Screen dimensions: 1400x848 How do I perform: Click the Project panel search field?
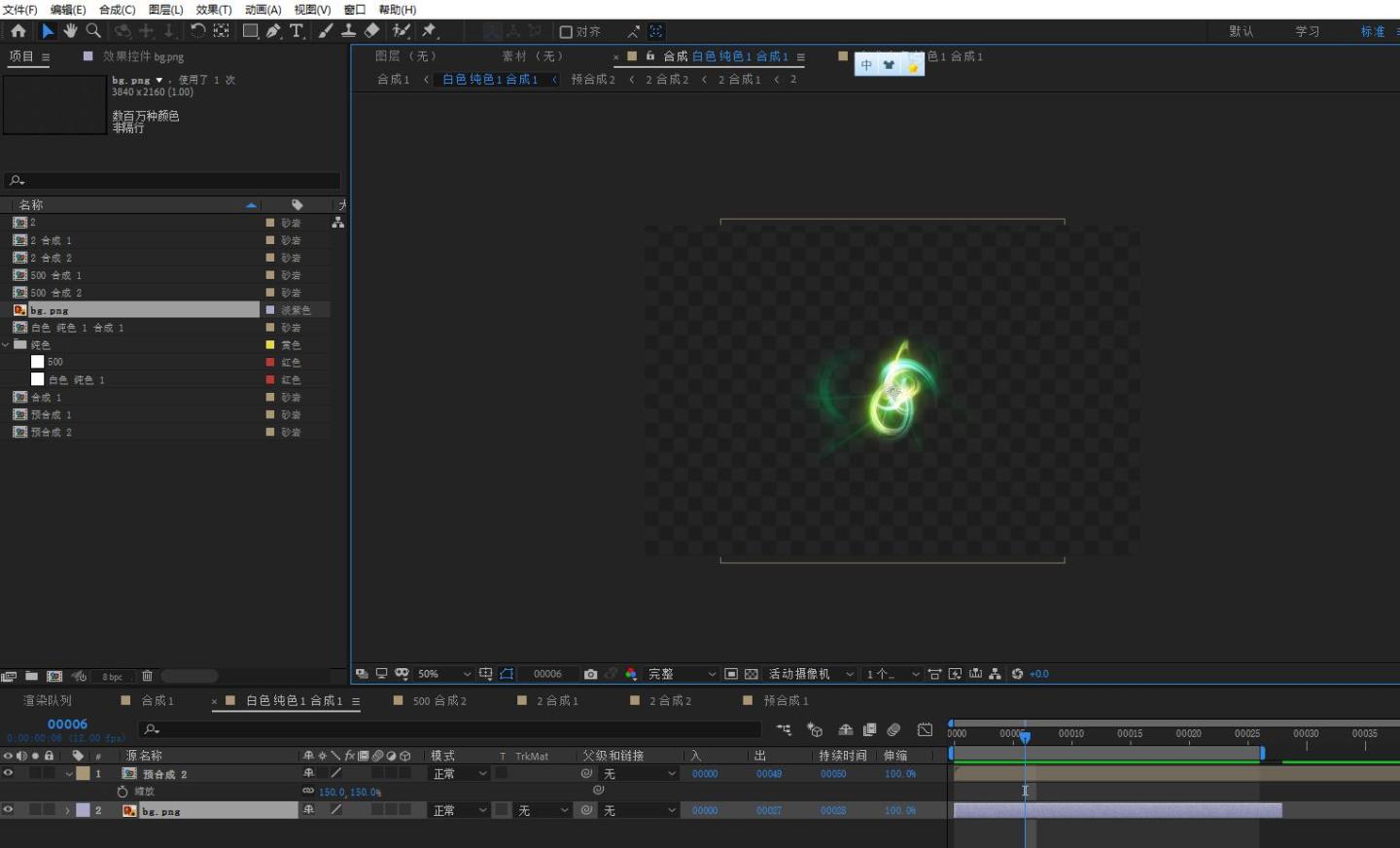pyautogui.click(x=173, y=180)
